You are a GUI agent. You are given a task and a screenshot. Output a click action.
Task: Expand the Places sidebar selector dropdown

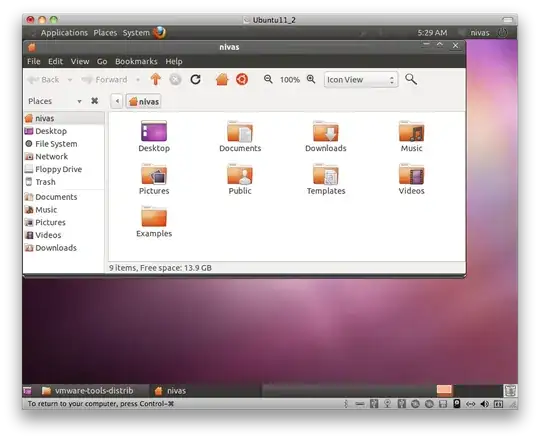pyautogui.click(x=80, y=101)
